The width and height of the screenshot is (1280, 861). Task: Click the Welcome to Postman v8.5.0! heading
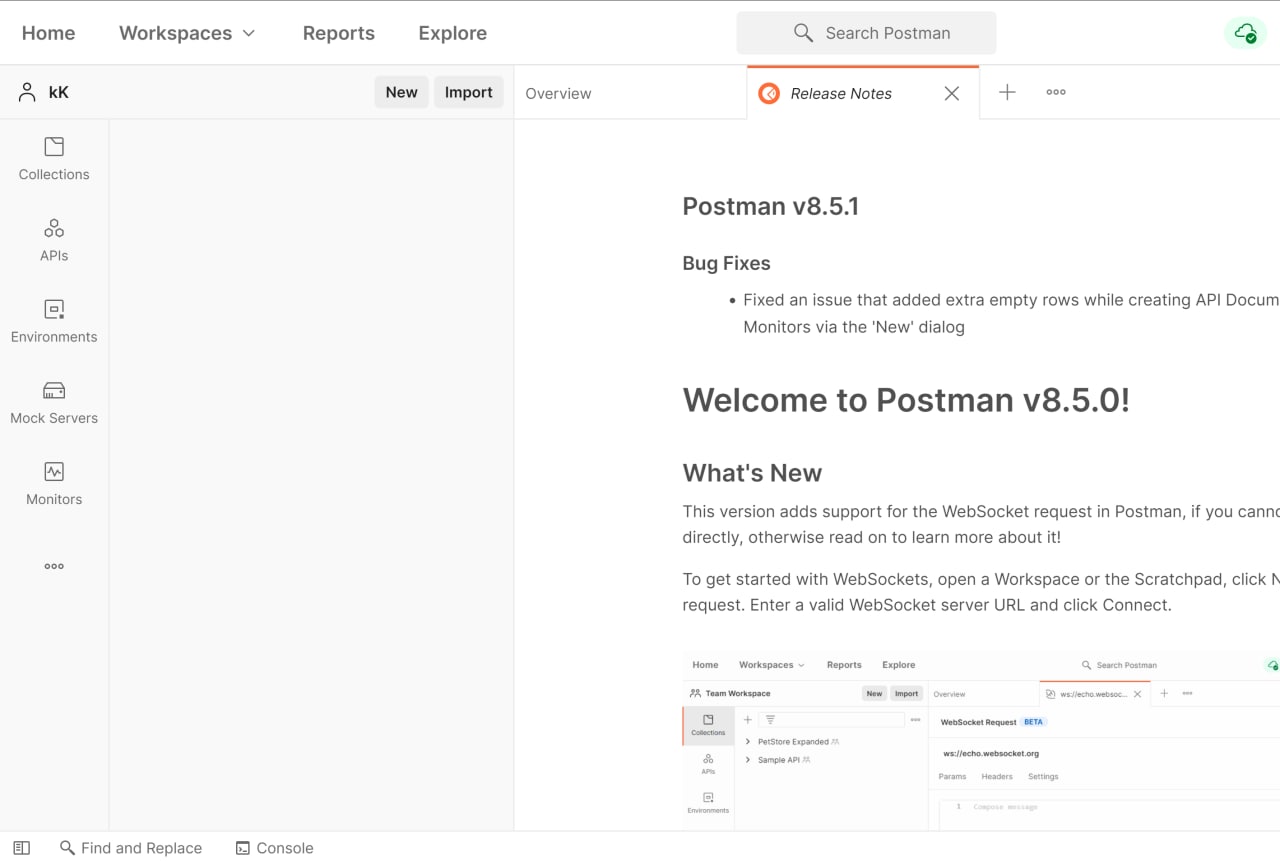[906, 400]
